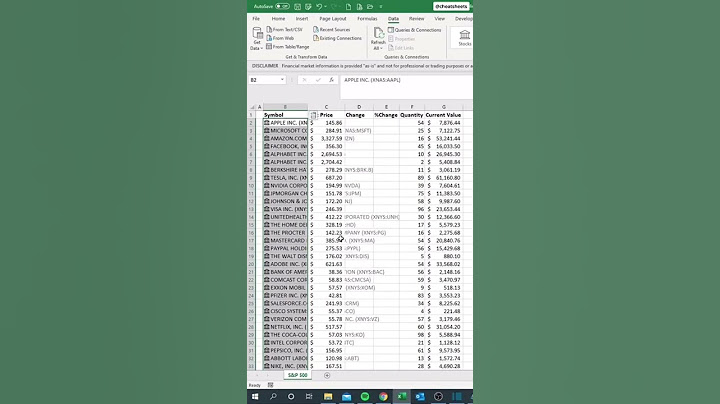
Task: Toggle the AutoSave switch
Action: coord(282,6)
